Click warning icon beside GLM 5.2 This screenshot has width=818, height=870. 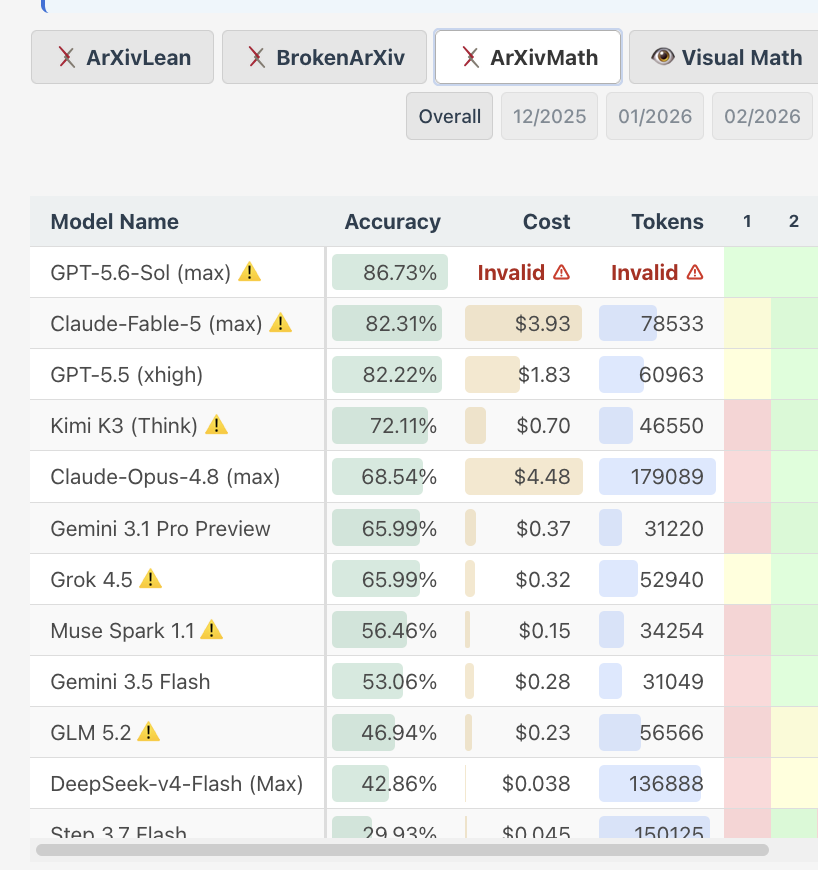(x=149, y=732)
